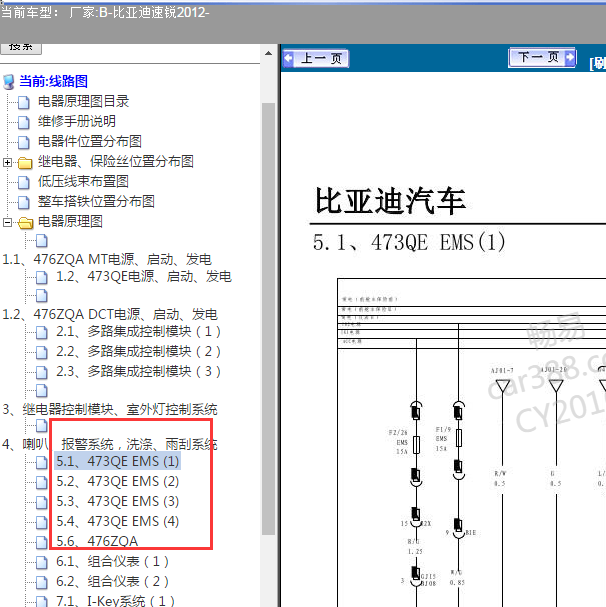Open 电器件位置分布图 entry
The height and width of the screenshot is (607, 606).
click(89, 141)
